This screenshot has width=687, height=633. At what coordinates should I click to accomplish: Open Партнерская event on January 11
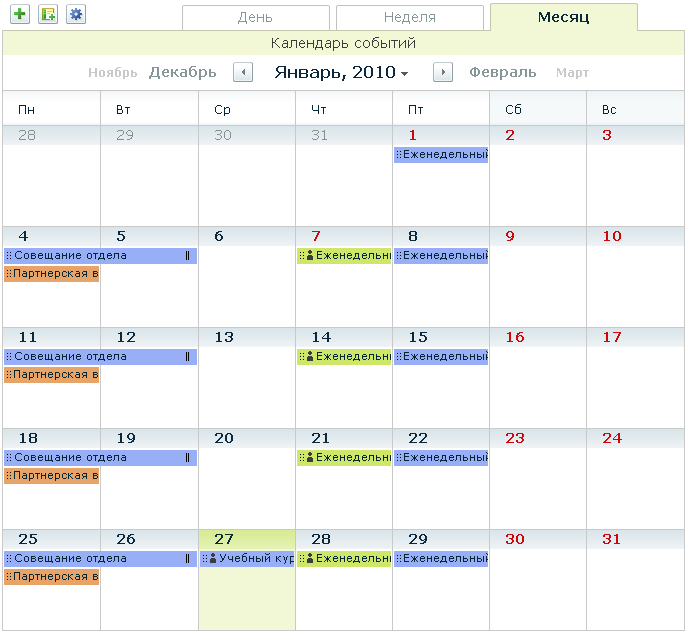[52, 375]
